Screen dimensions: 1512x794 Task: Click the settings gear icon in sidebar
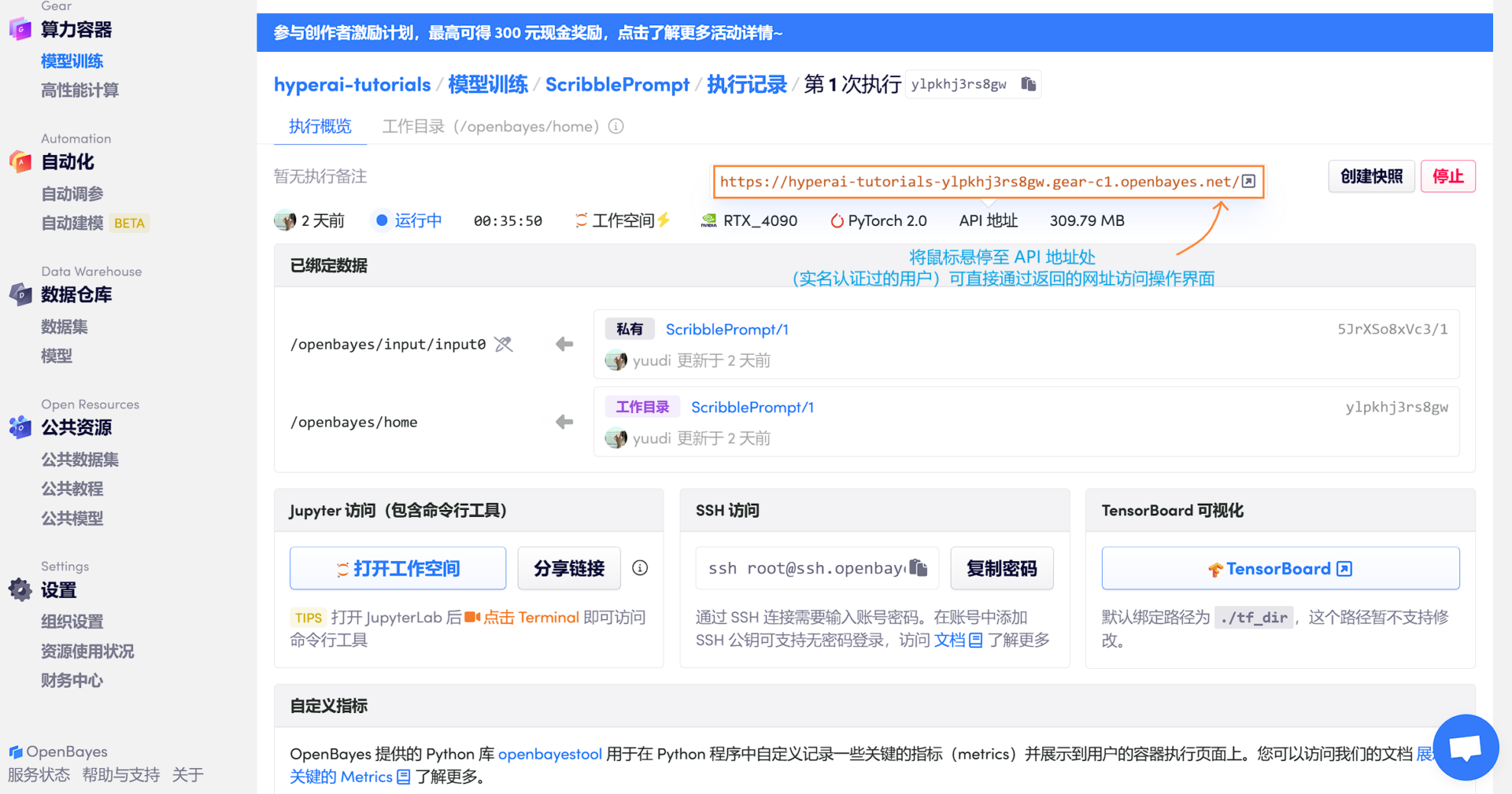(x=21, y=590)
